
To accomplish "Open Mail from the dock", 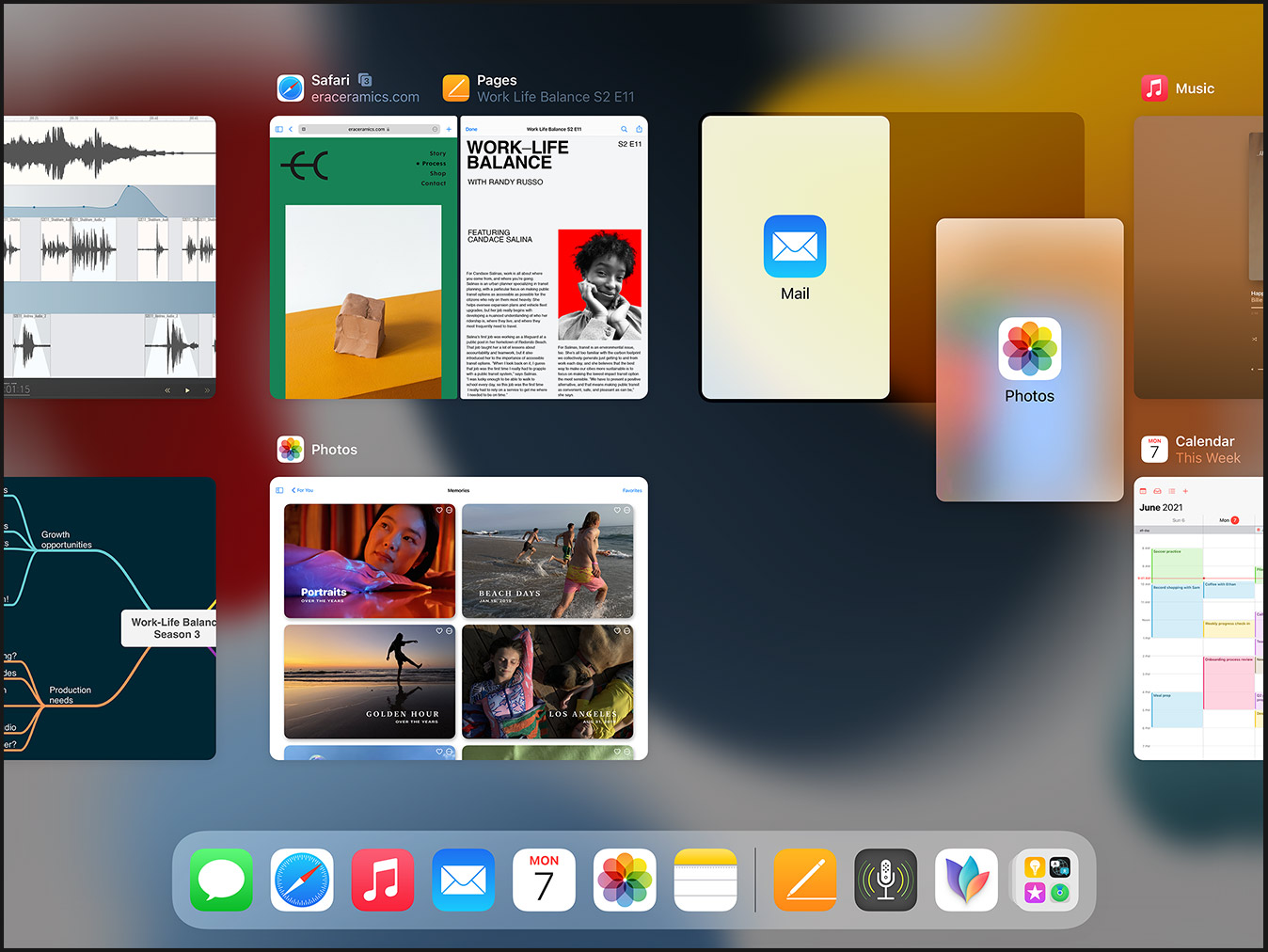I will pyautogui.click(x=464, y=881).
